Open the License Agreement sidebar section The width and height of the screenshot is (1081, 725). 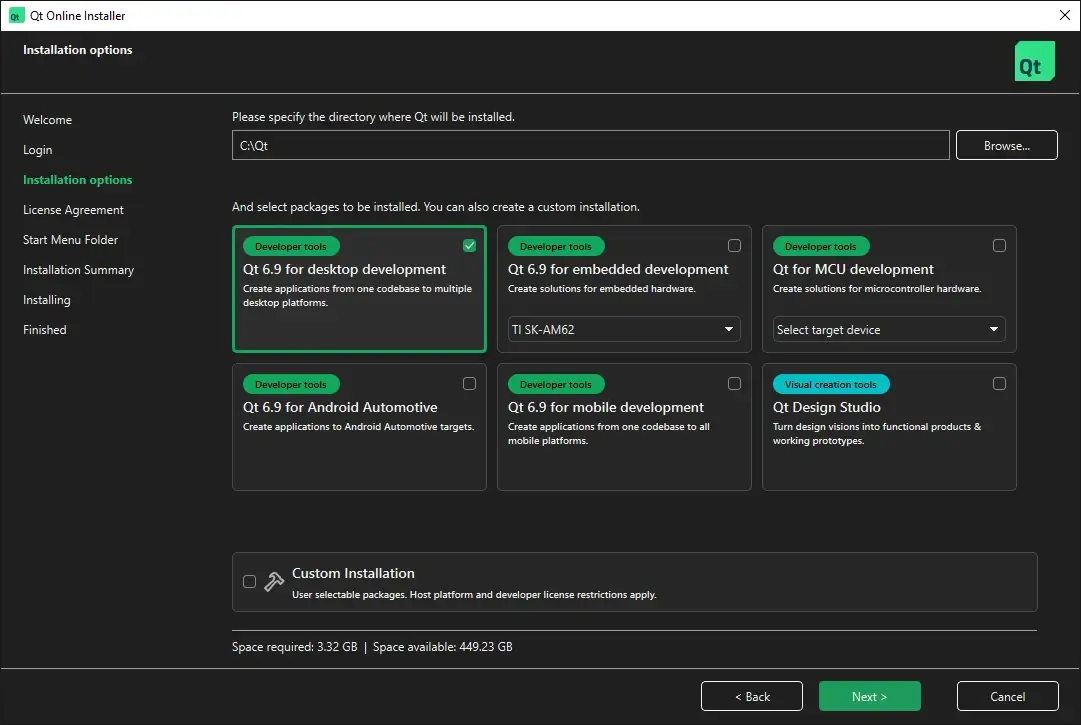pyautogui.click(x=72, y=209)
